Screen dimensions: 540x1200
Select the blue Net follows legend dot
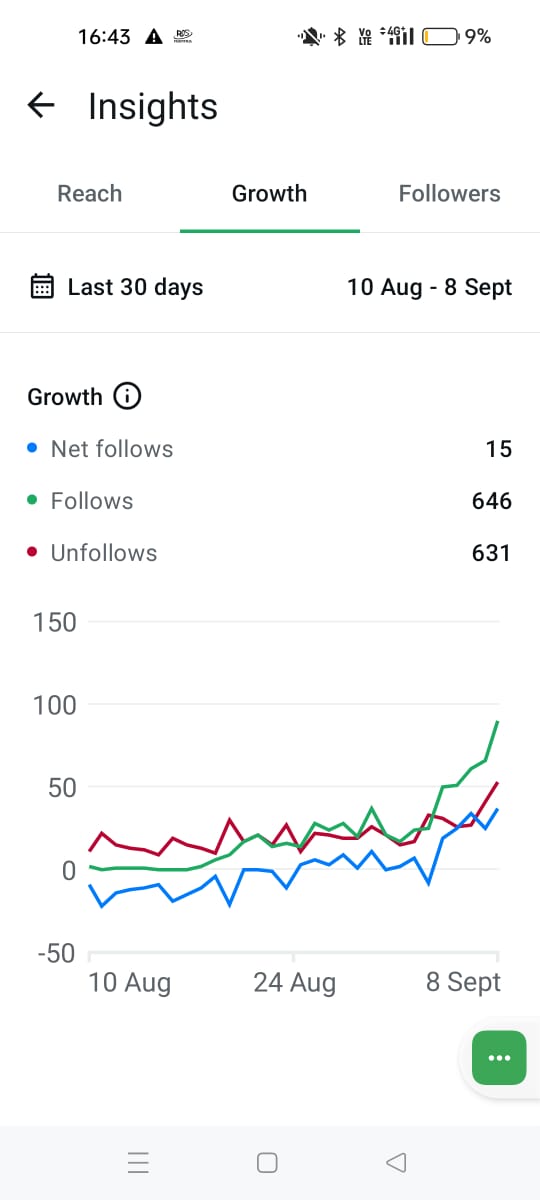(32, 449)
